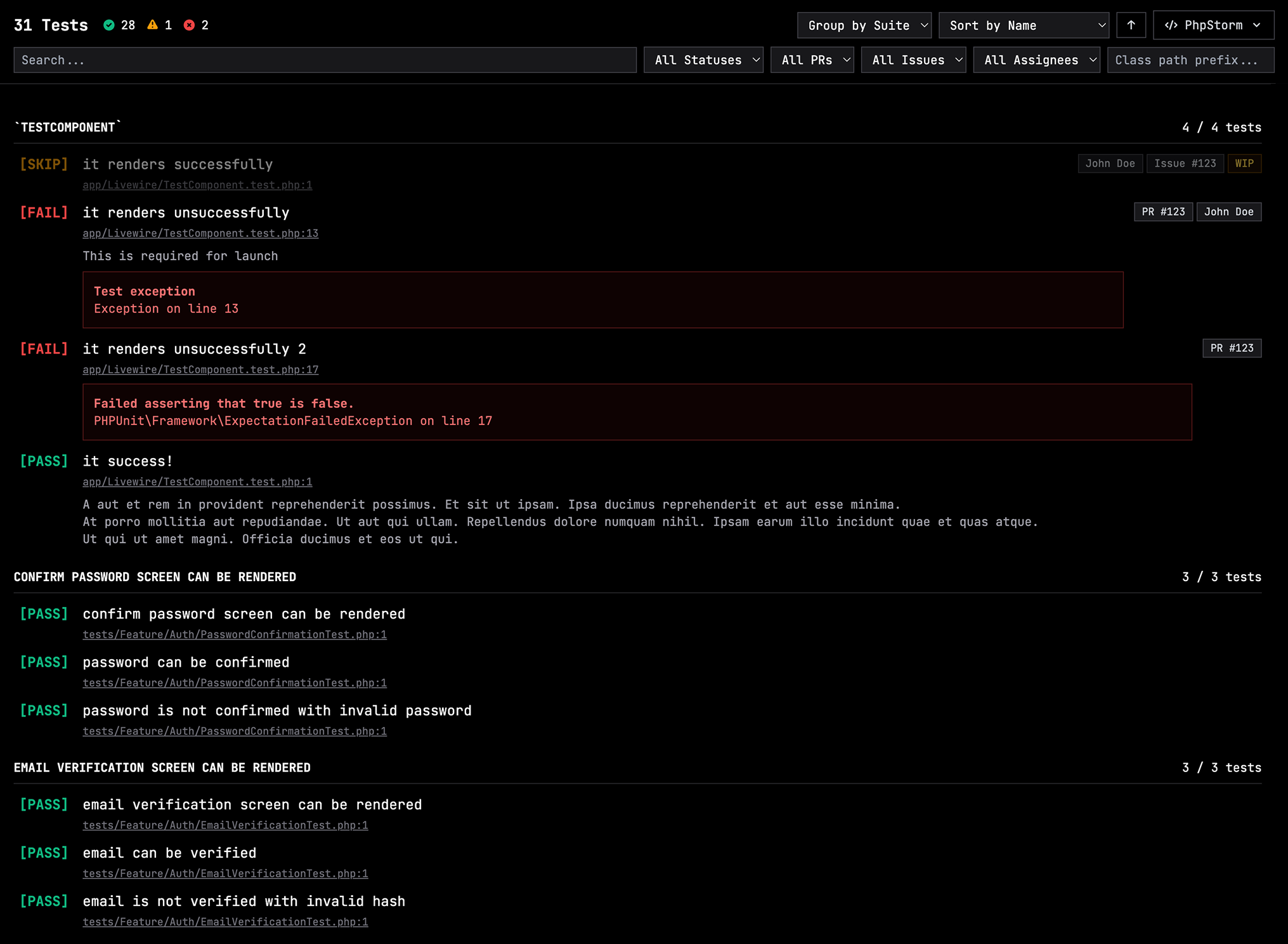Open file link under 'confirm password screen can be rendered' test
The height and width of the screenshot is (944, 1288).
(235, 635)
